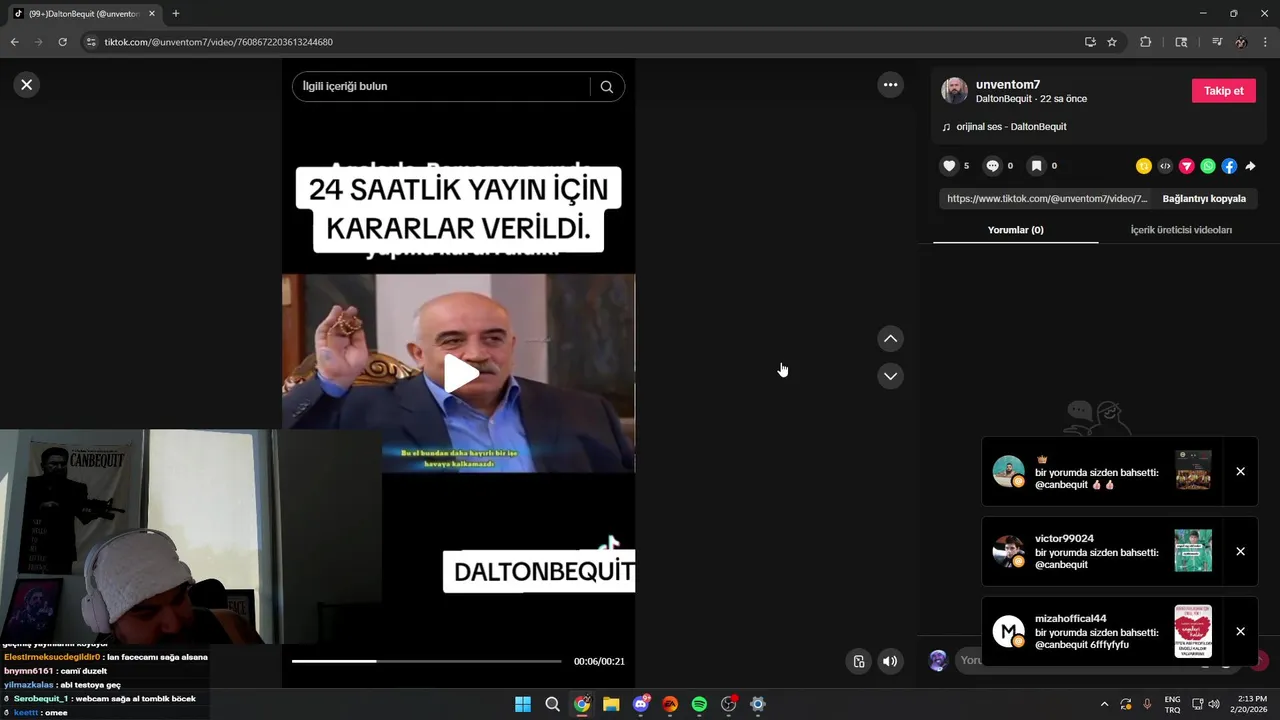Install app via the address bar install icon
The height and width of the screenshot is (720, 1280).
(1090, 42)
